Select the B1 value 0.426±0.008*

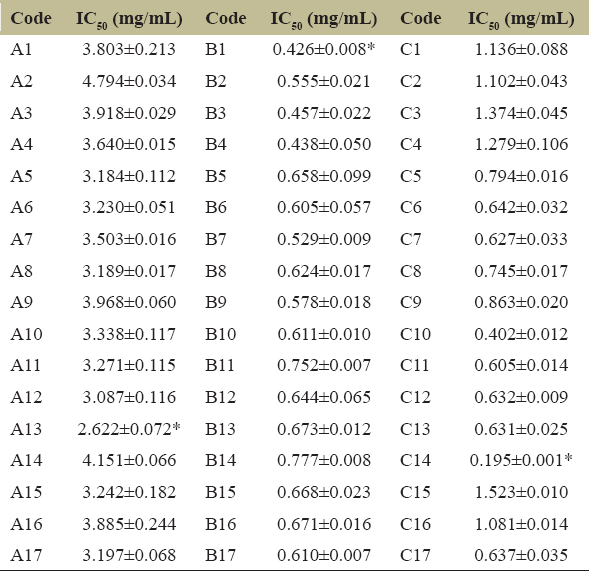point(324,49)
